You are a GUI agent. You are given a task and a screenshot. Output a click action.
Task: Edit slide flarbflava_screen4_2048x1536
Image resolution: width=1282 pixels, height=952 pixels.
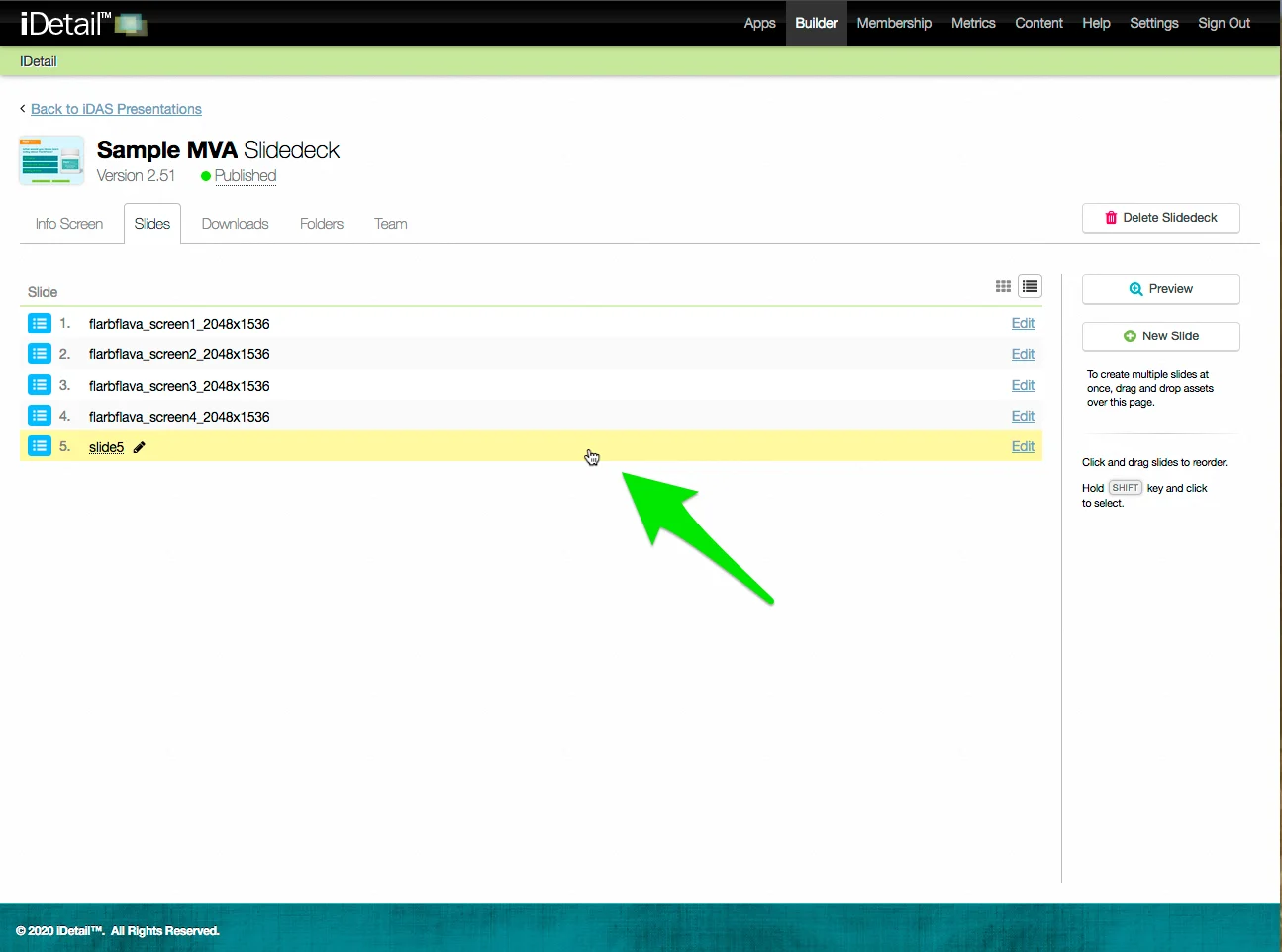(x=1023, y=416)
